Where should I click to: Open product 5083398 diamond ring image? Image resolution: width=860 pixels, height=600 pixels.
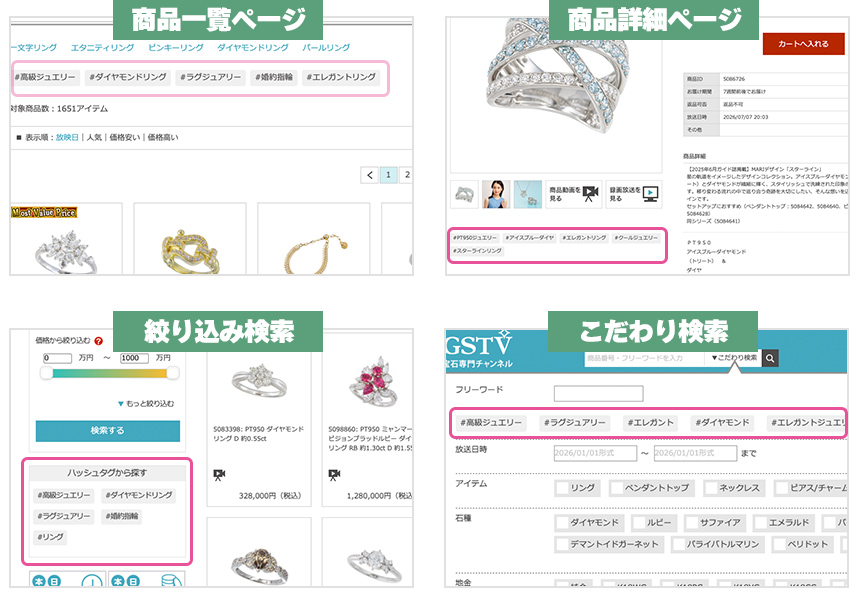pyautogui.click(x=259, y=380)
